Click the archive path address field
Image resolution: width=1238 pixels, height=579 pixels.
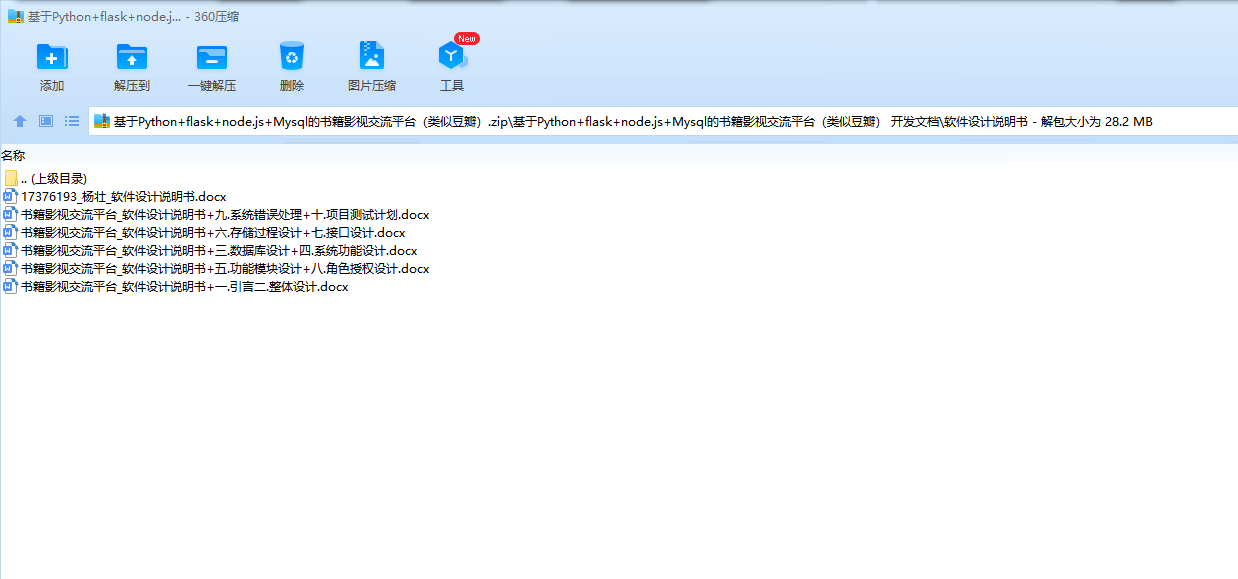663,121
